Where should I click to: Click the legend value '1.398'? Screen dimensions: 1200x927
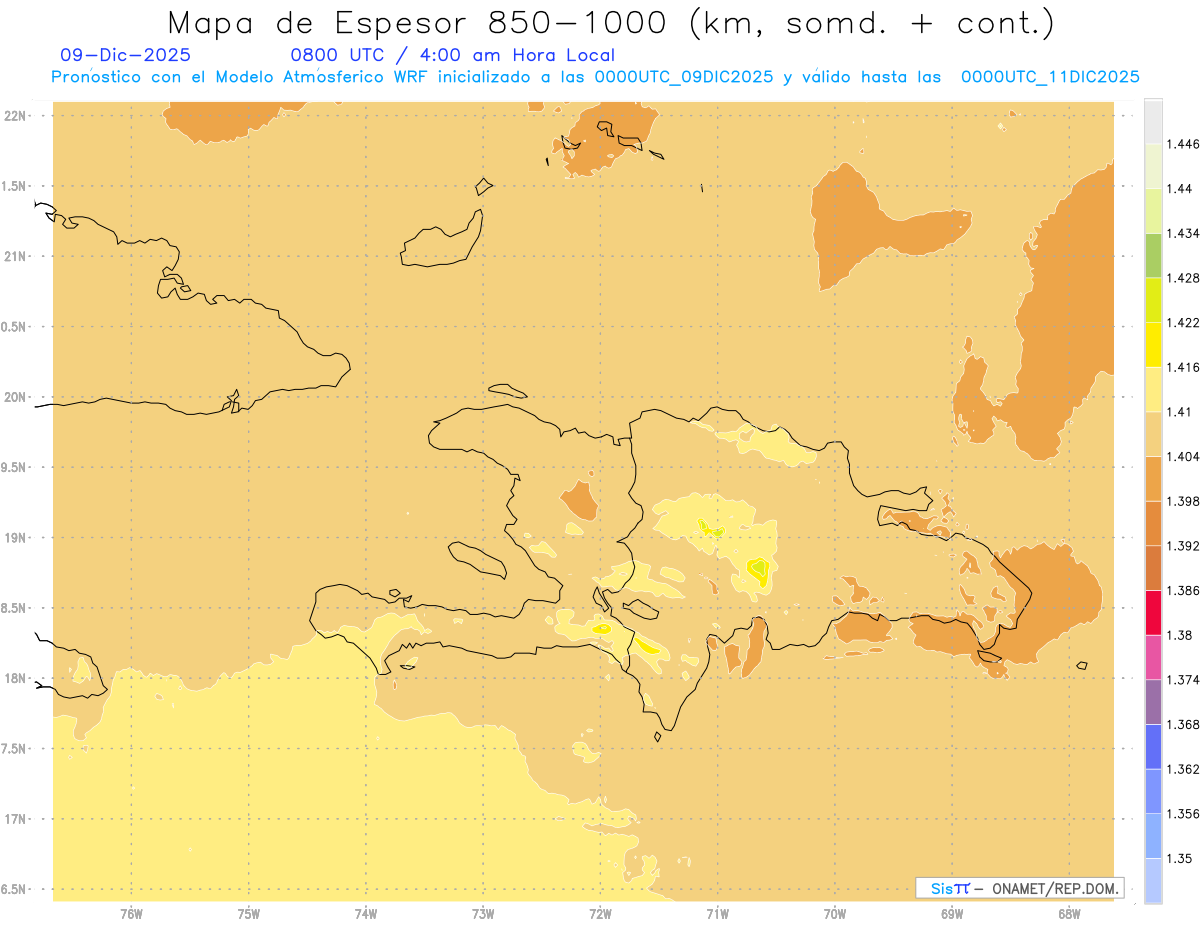[x=1185, y=501]
